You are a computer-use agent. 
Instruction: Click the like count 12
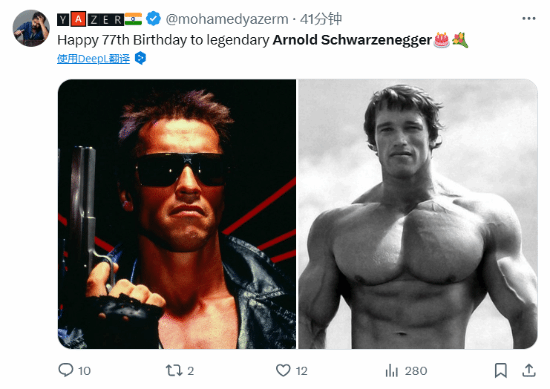(302, 371)
